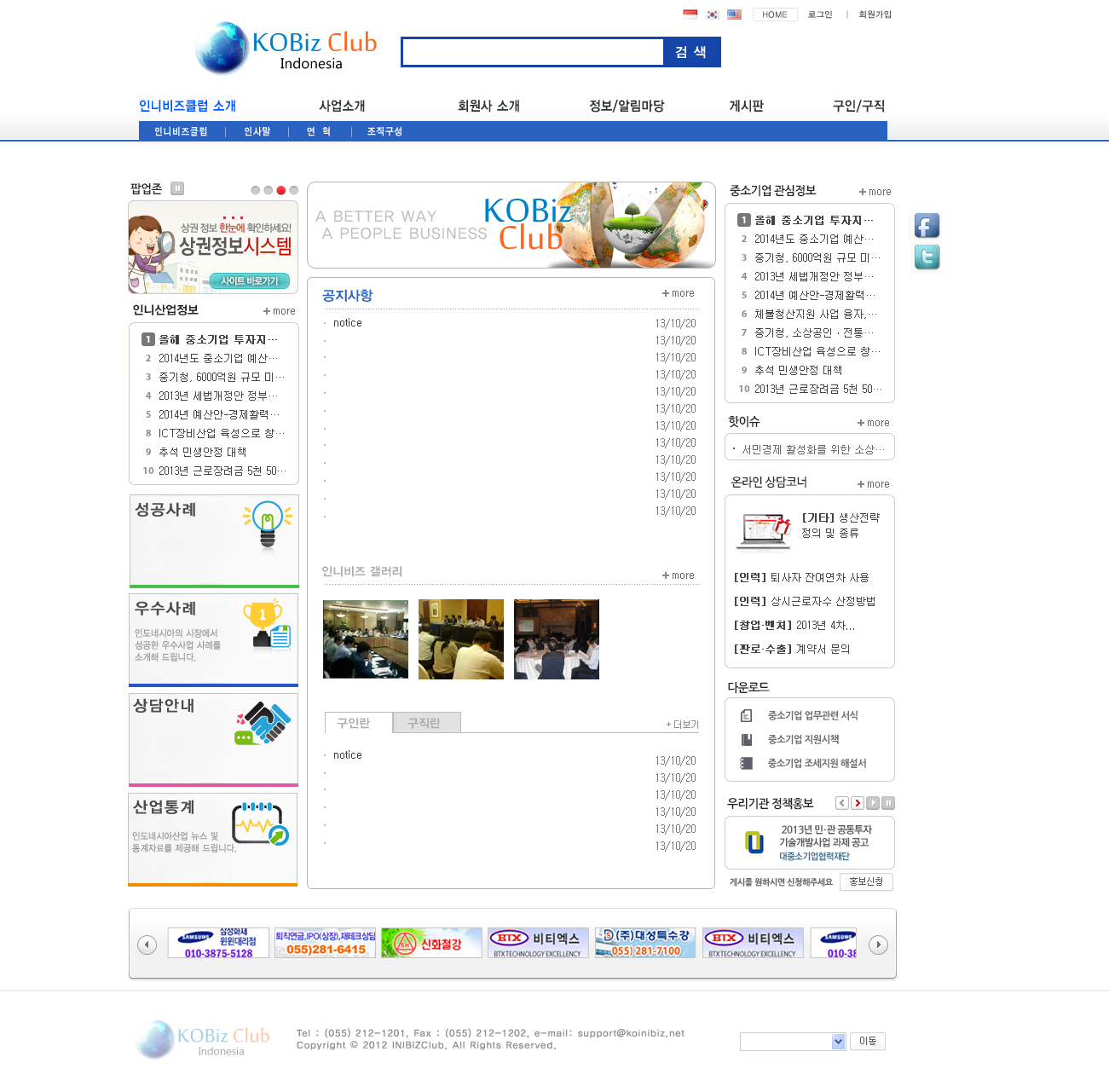This screenshot has height=1092, width=1109.
Task: Open the footer site selection dropdown
Action: coord(793,1042)
